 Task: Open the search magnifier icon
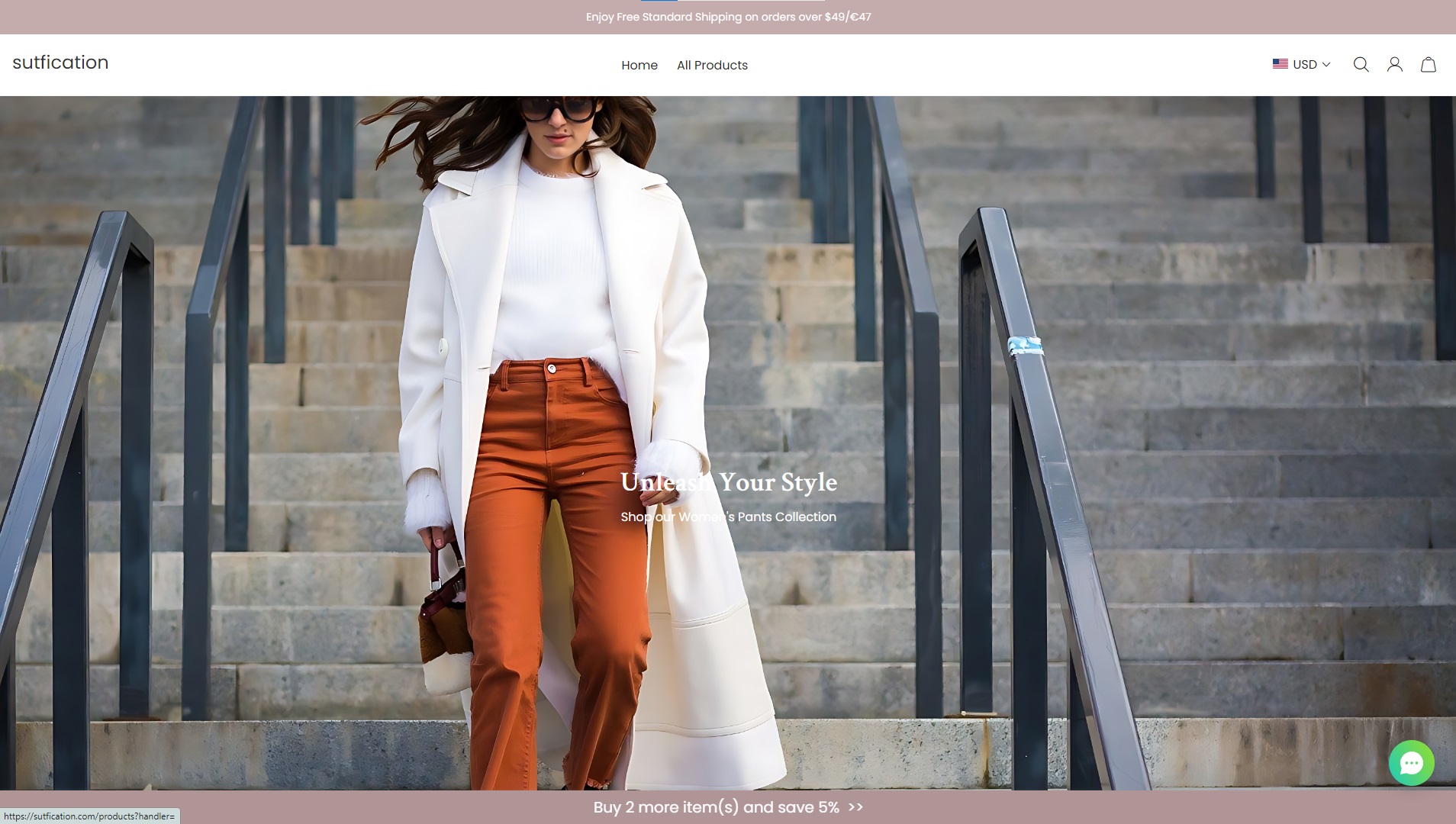[1361, 65]
